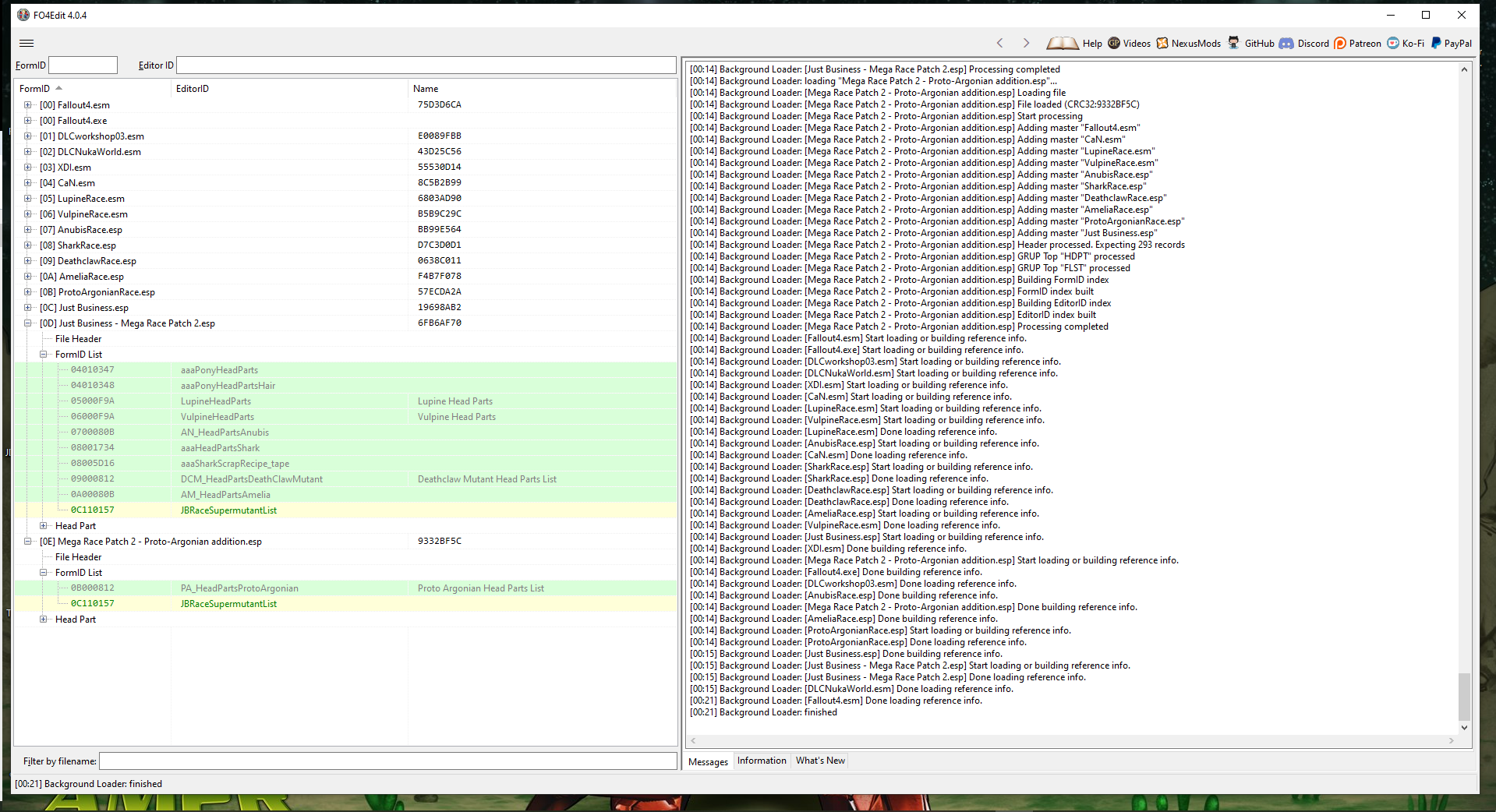Expand Head Part under Proto-Argonian addition

pos(44,620)
